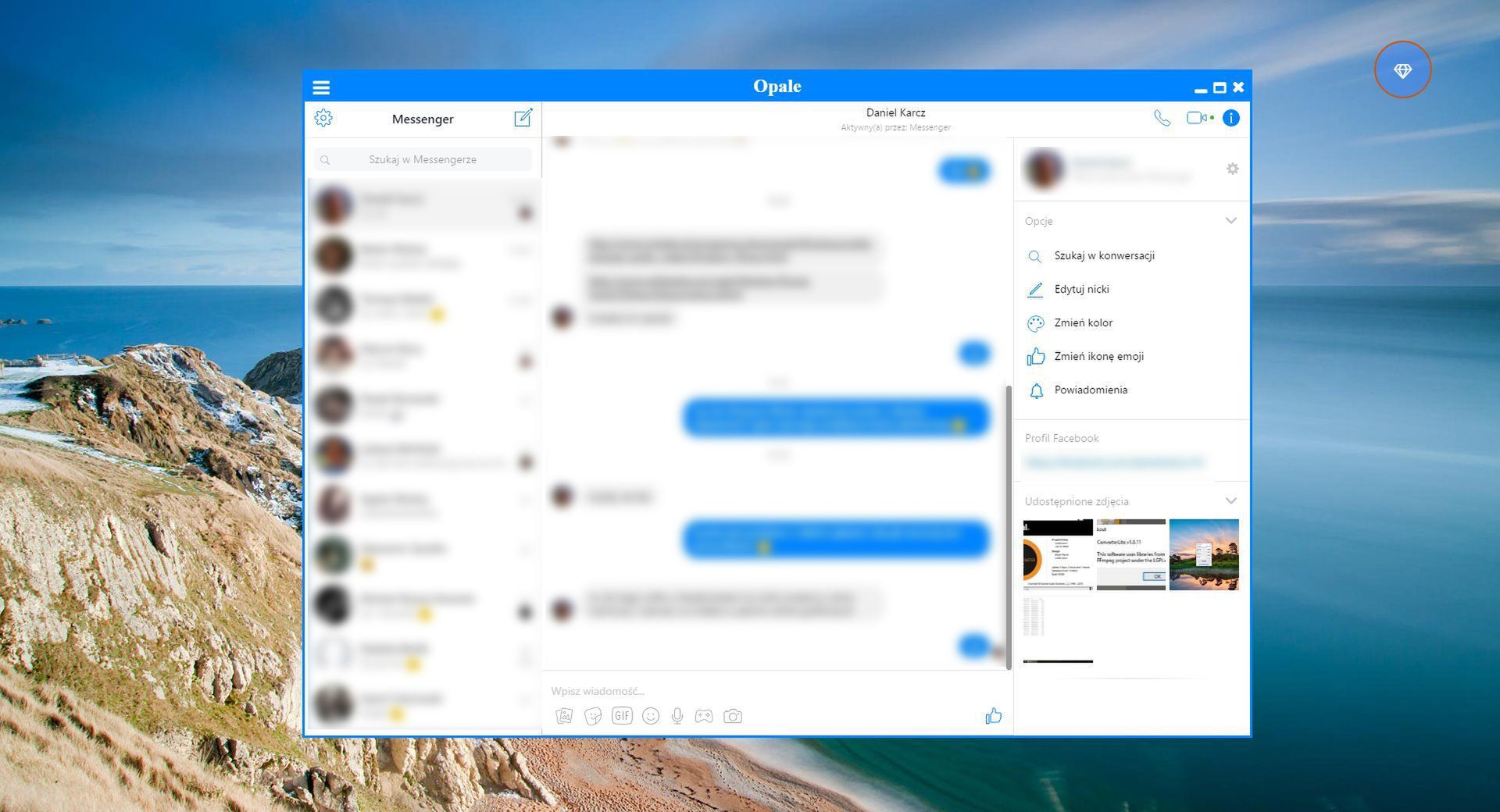Open Powiadomienia notification settings

tap(1091, 390)
